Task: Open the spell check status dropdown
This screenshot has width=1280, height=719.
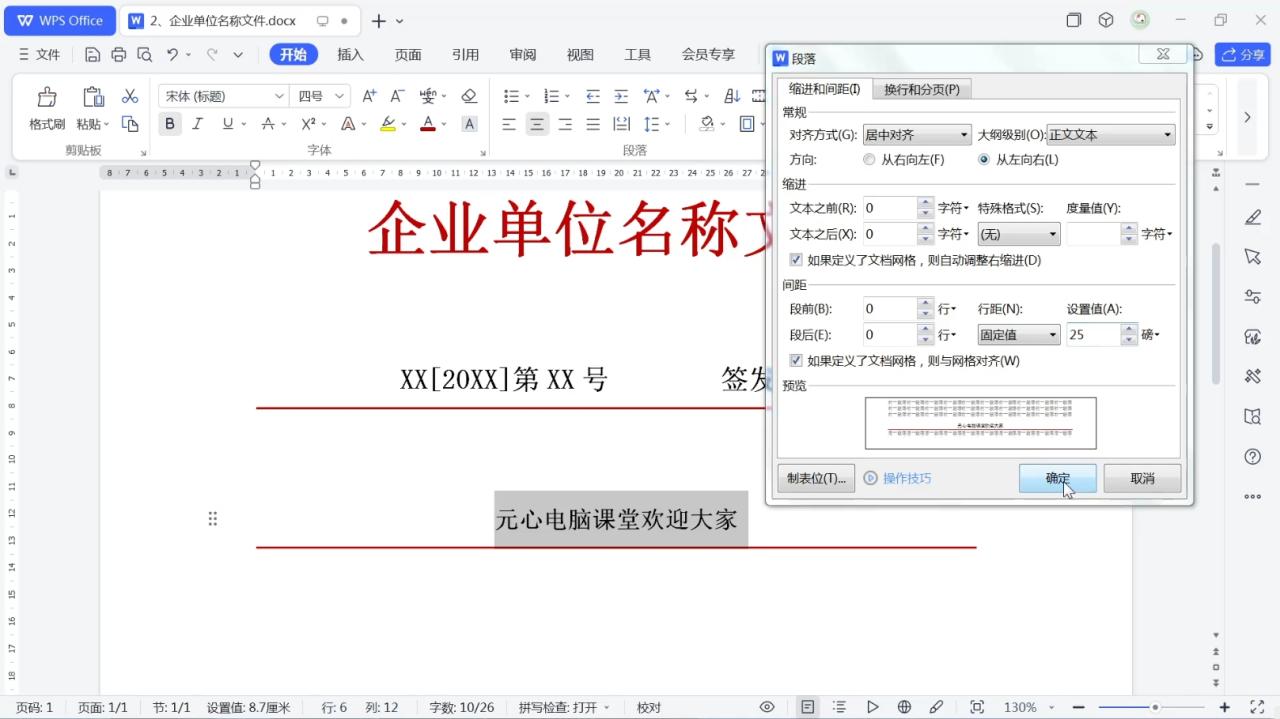Action: [565, 707]
